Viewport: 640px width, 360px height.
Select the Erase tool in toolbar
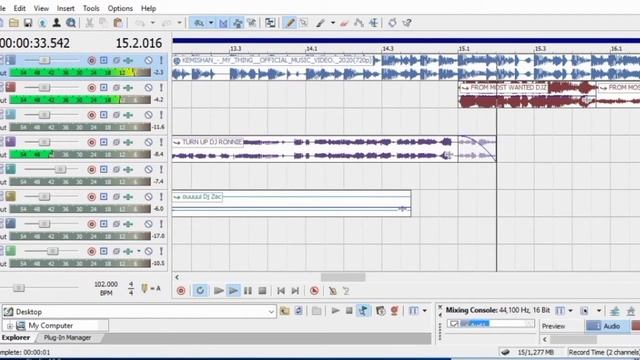coord(344,23)
